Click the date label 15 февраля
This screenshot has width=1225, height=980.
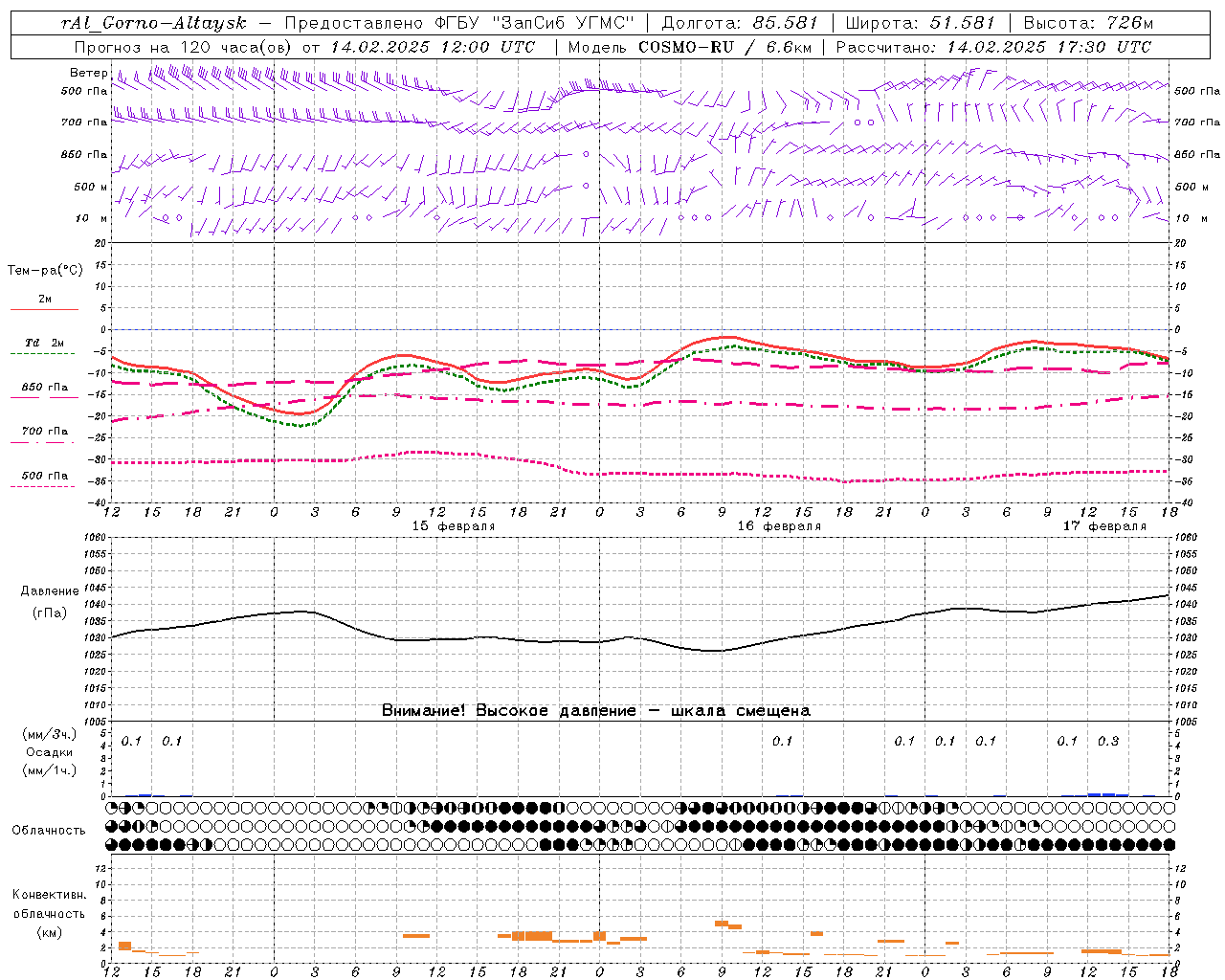(454, 526)
